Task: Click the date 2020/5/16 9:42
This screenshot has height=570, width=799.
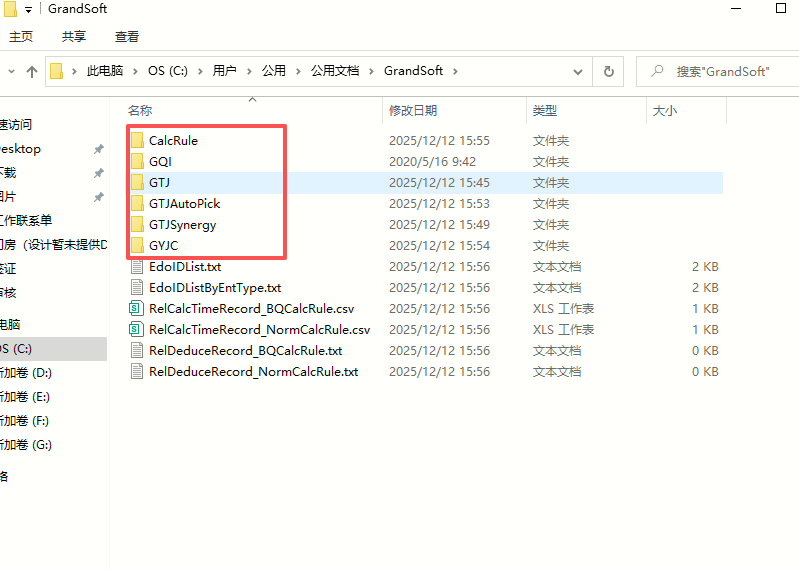Action: coord(432,161)
